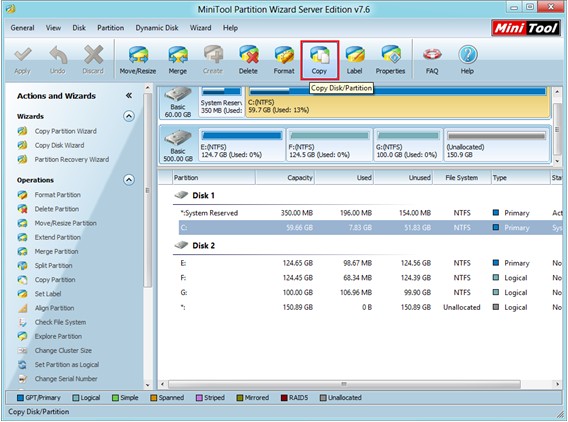Click the Help question mark icon

467,60
